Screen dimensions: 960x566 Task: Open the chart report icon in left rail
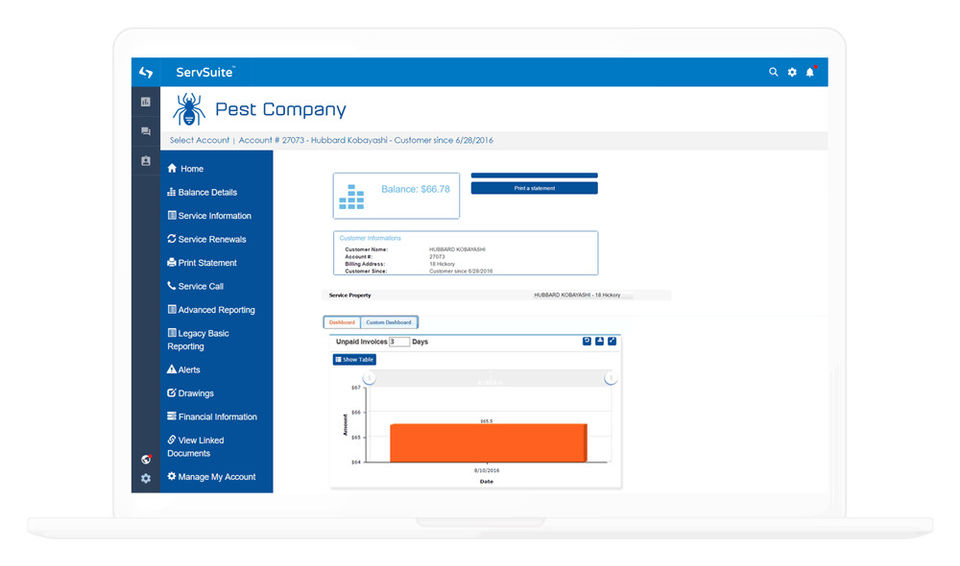click(x=146, y=102)
